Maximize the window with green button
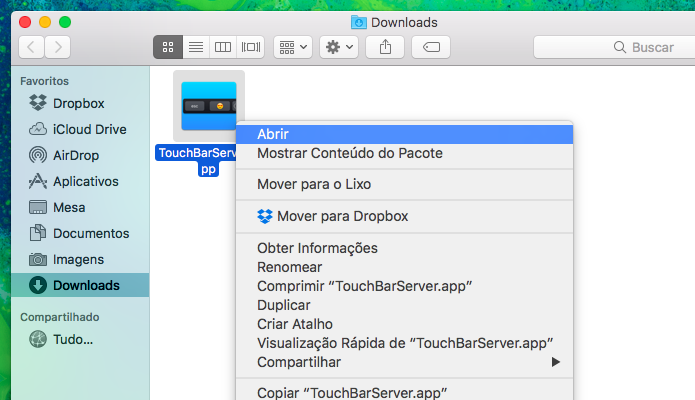The height and width of the screenshot is (400, 695). coord(65,22)
